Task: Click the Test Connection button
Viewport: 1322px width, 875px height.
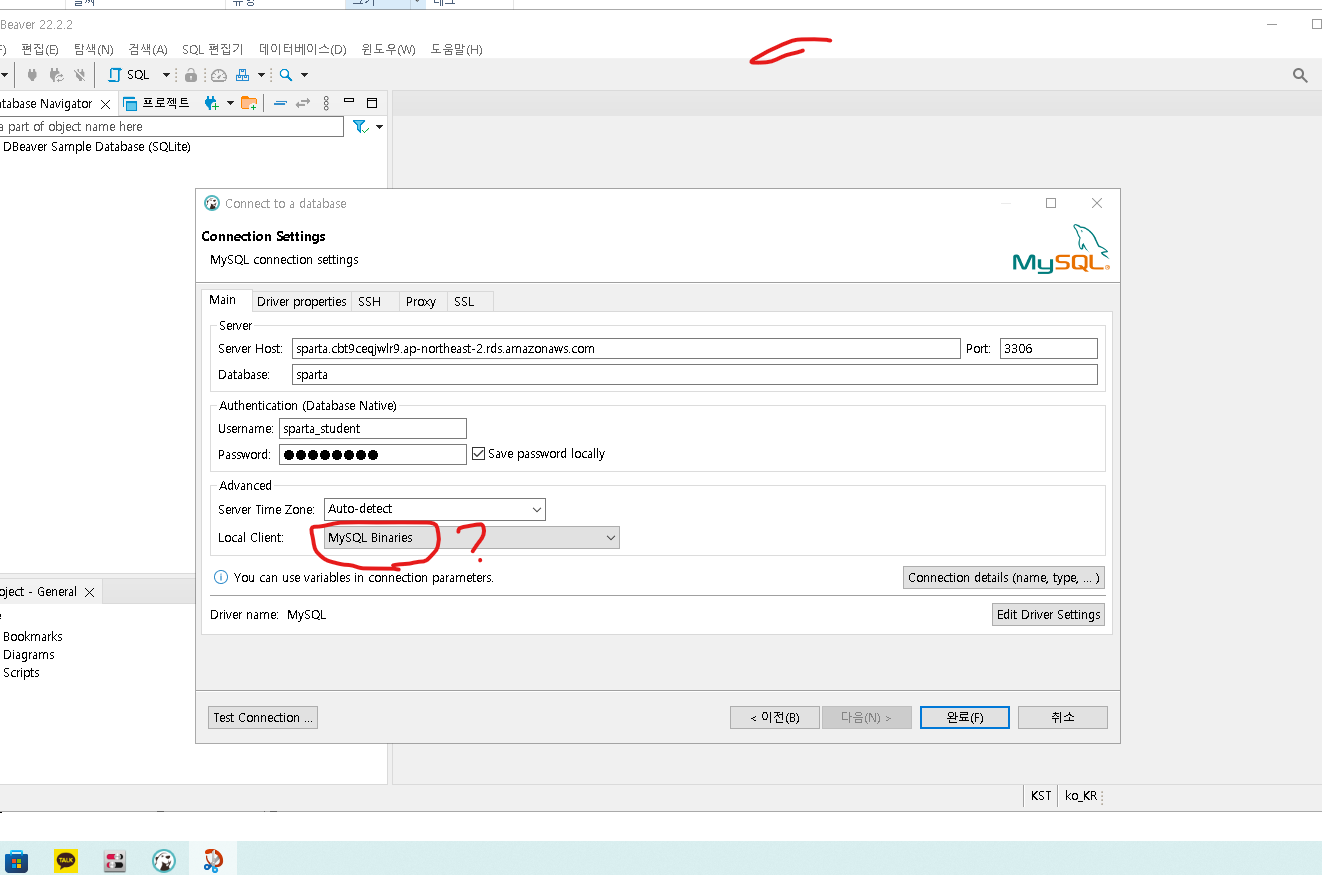Action: (x=263, y=718)
